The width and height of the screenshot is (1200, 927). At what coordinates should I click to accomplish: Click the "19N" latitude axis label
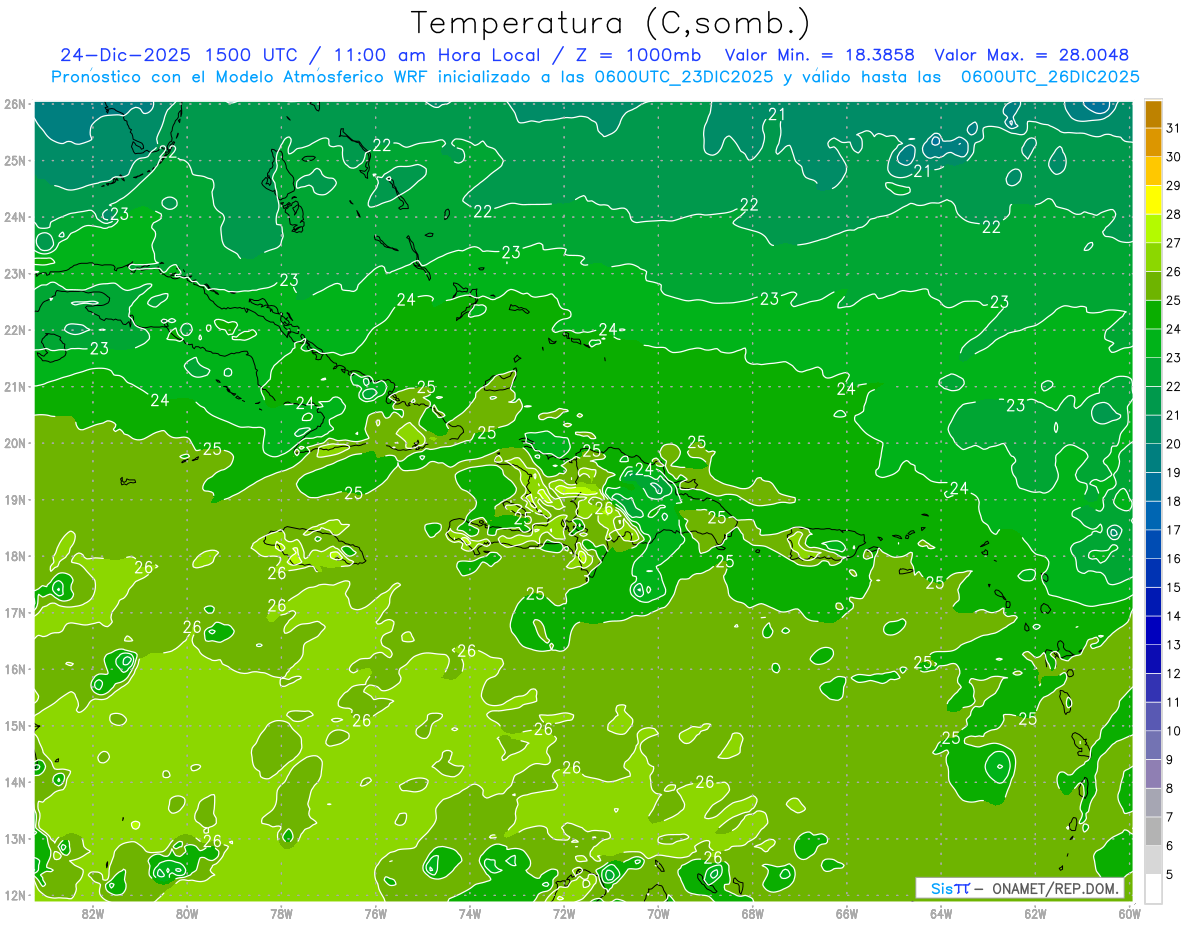pos(15,499)
